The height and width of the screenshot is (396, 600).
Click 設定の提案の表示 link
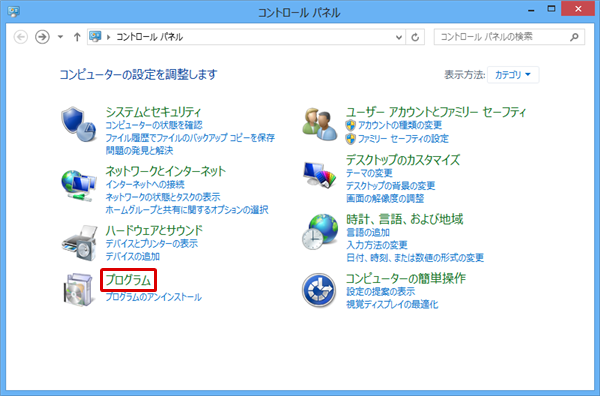(380, 292)
